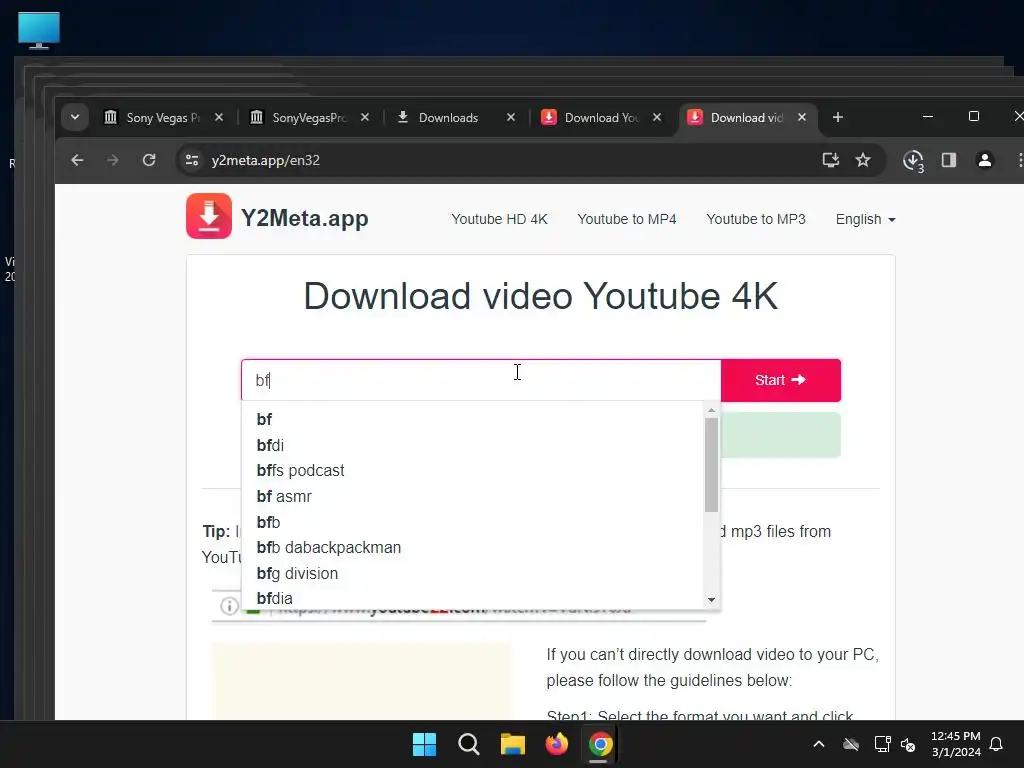This screenshot has height=768, width=1024.
Task: Select the 'bf' suggestion
Action: 473,419
